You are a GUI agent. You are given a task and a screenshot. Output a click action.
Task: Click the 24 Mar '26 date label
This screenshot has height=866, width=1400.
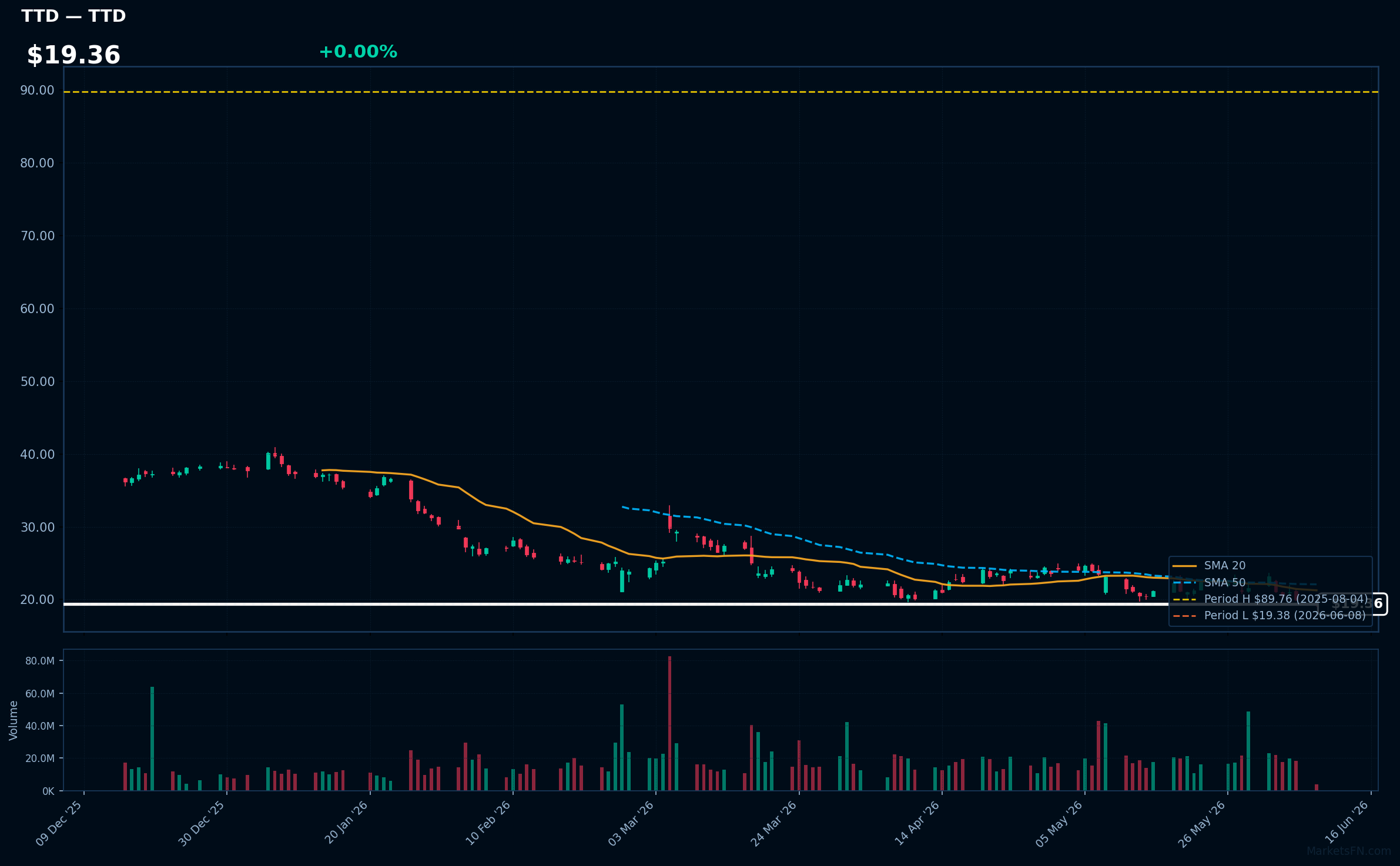774,824
